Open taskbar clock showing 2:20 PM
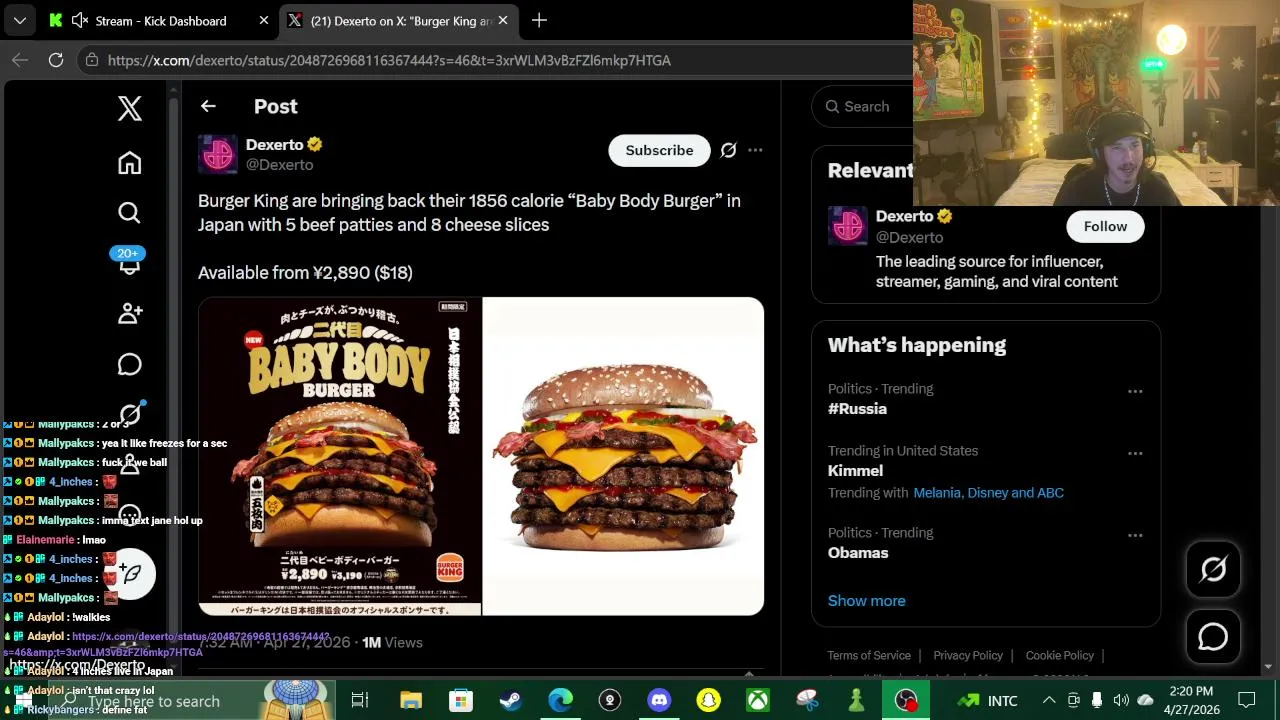 tap(1191, 700)
